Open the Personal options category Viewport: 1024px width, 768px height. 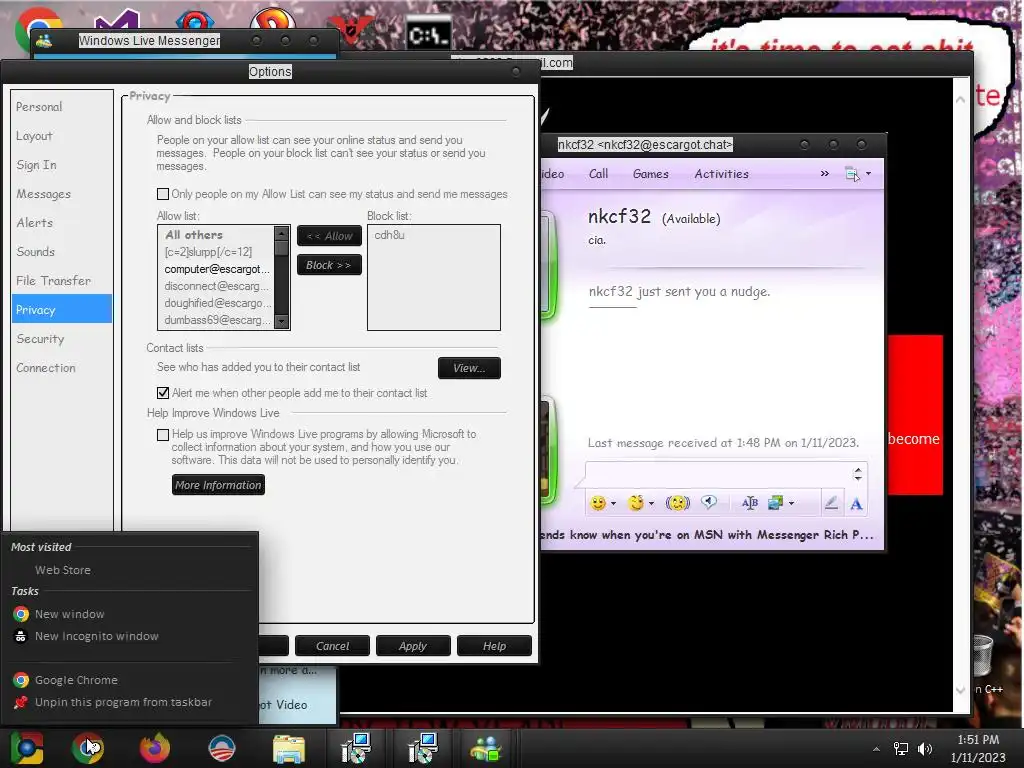point(61,106)
